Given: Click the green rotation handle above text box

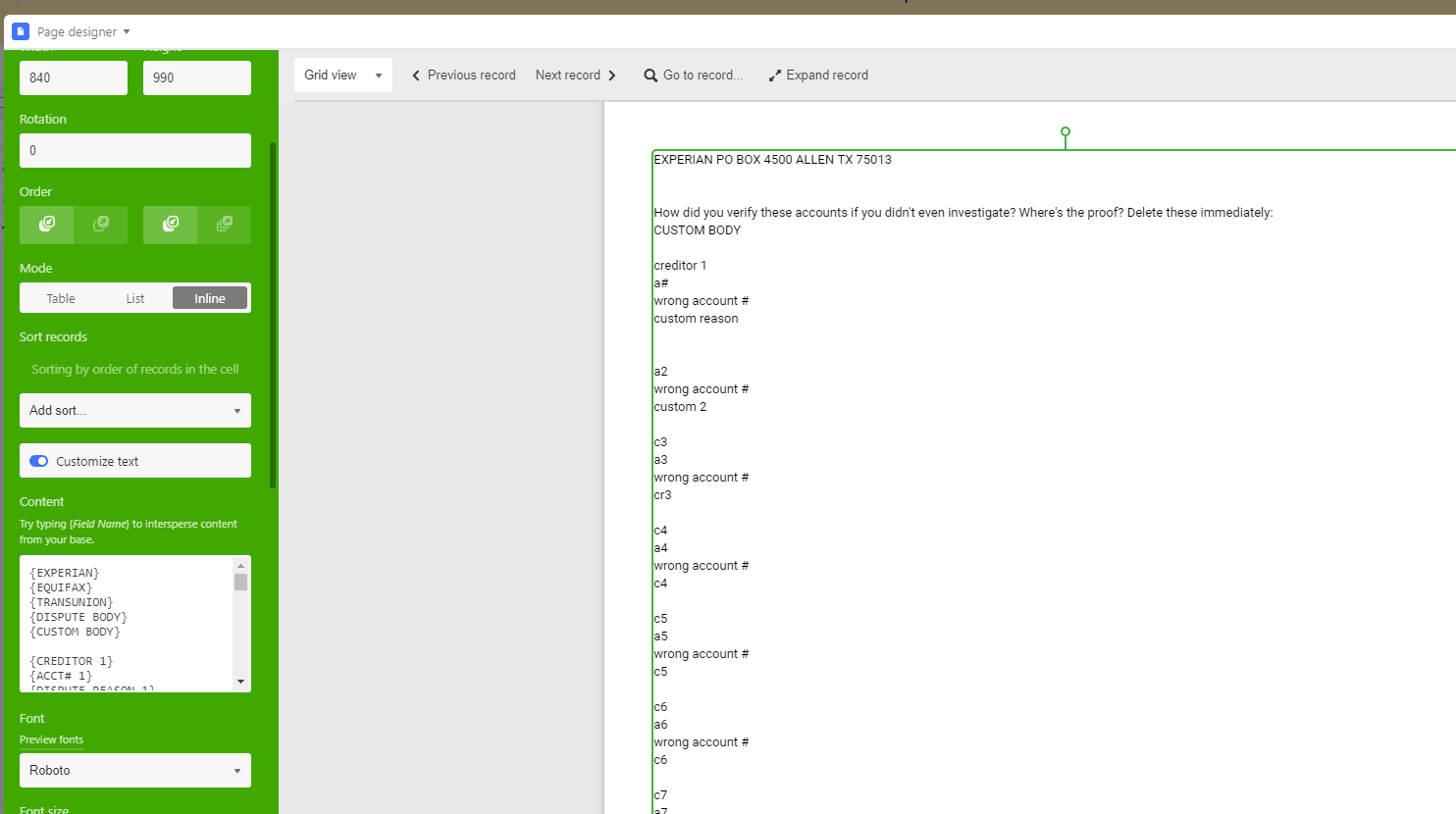Looking at the screenshot, I should pos(1066,131).
